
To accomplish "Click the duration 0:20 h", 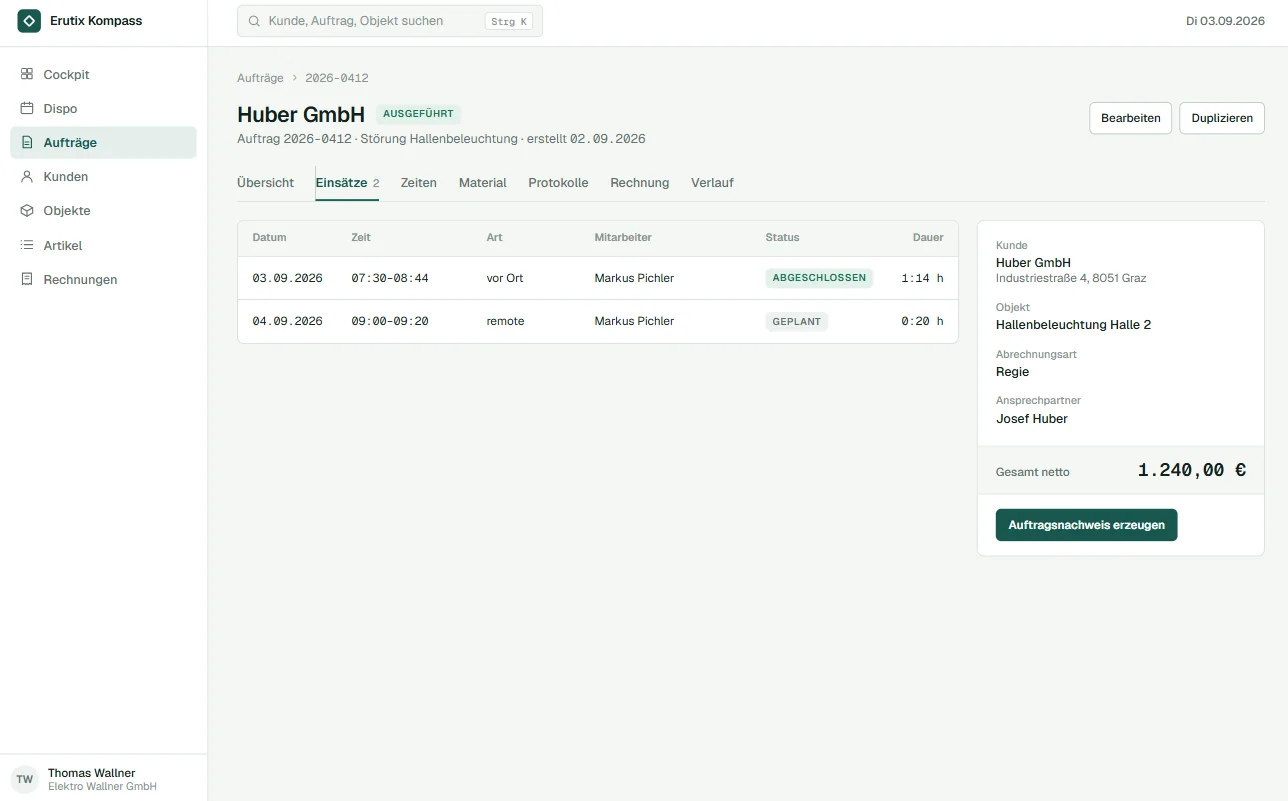I will pos(922,321).
